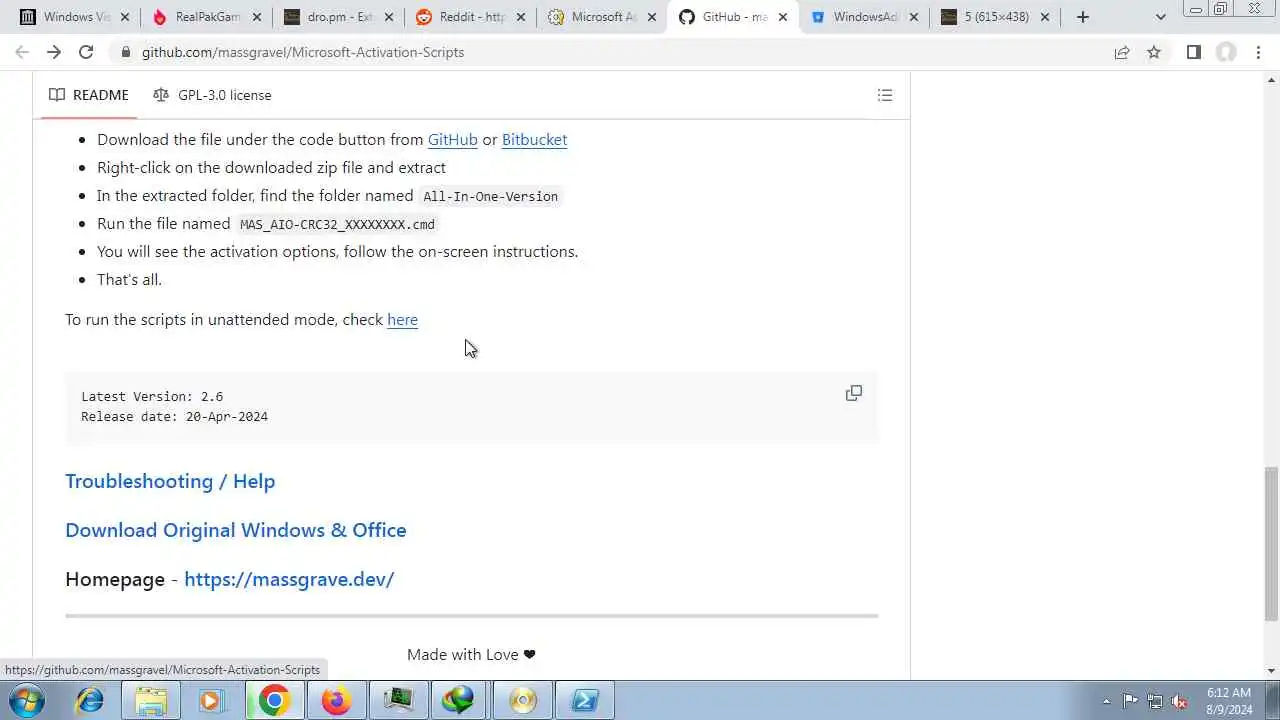The image size is (1280, 720).
Task: Open a new browser tab
Action: (1083, 17)
